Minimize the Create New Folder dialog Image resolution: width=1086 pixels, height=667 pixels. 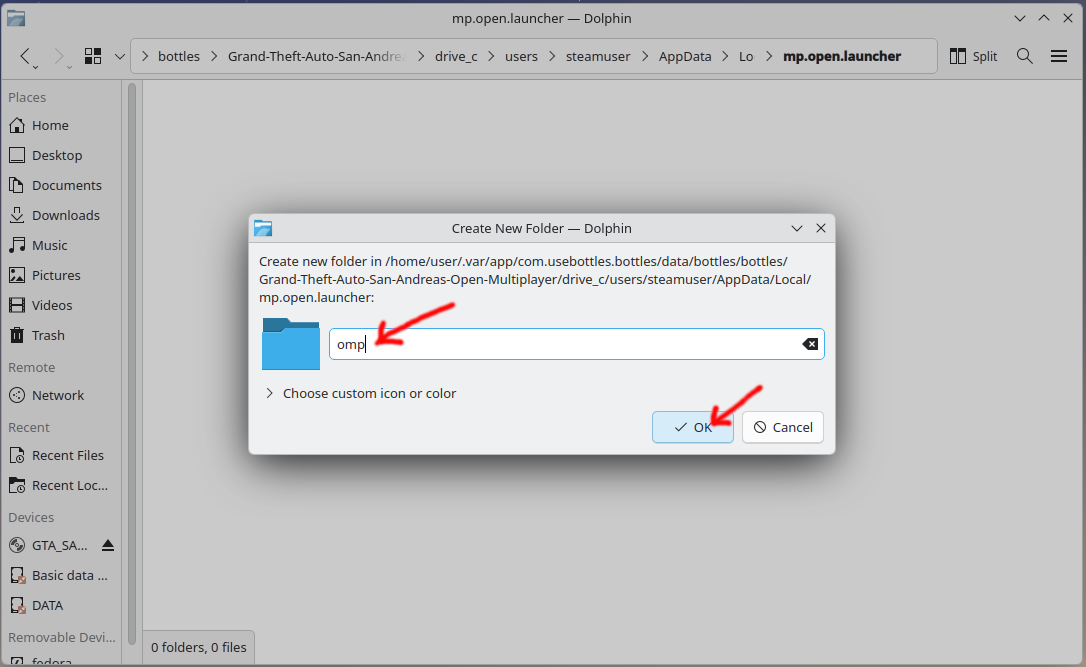click(x=796, y=228)
